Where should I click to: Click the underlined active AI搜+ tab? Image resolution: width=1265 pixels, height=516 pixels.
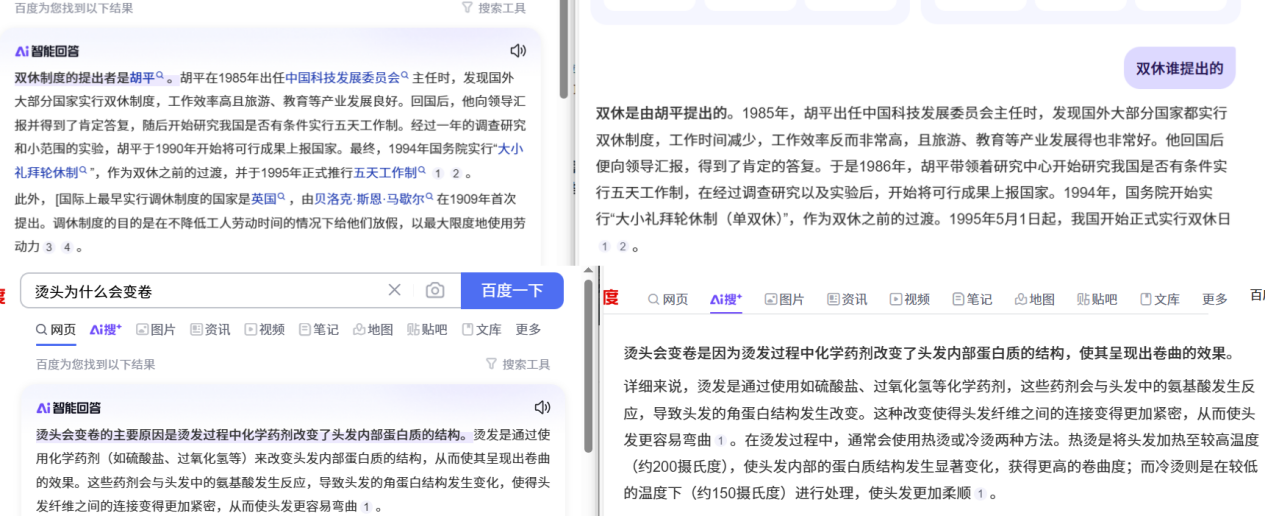pyautogui.click(x=726, y=299)
